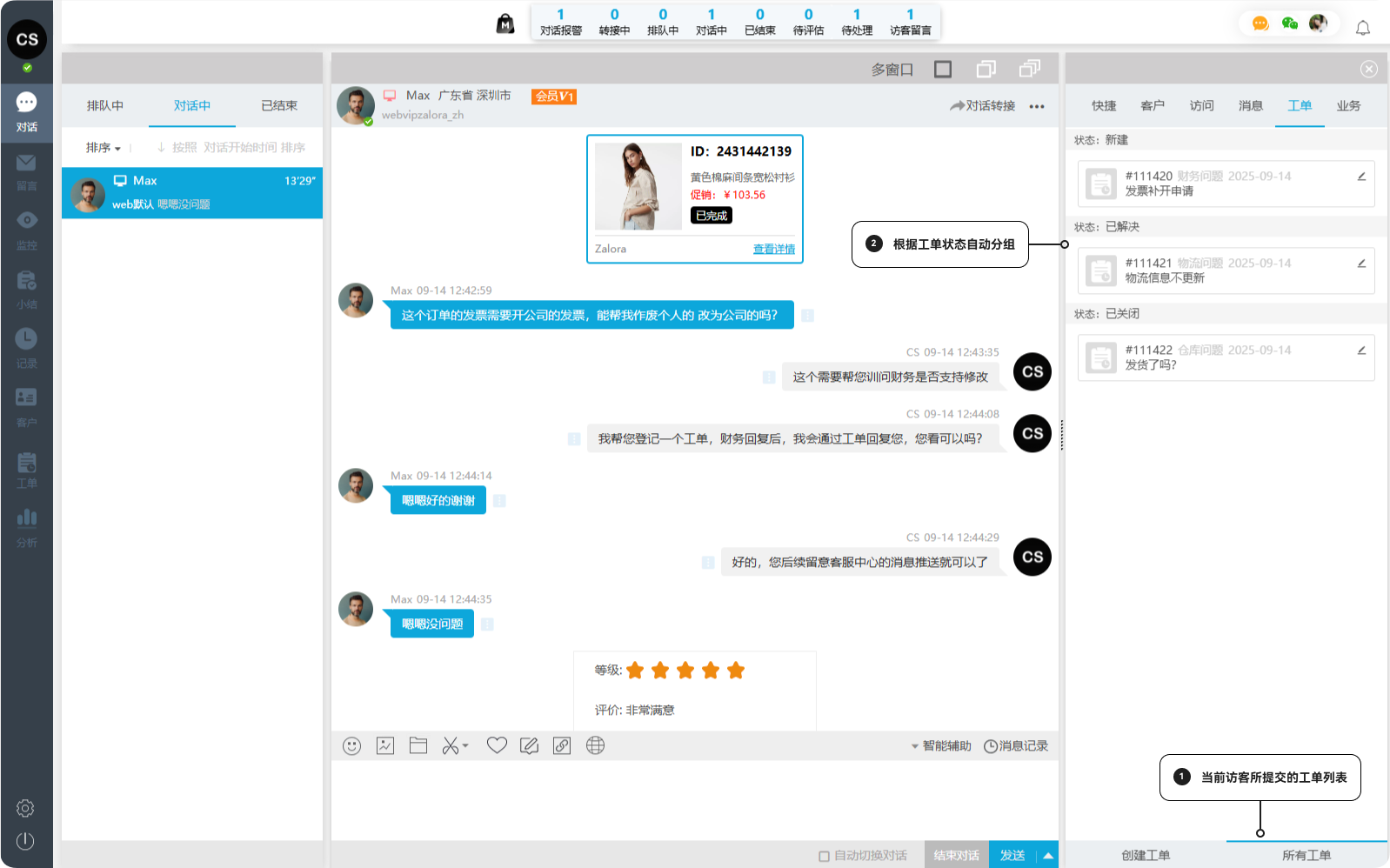
Task: Open the folder file-send icon
Action: [418, 746]
